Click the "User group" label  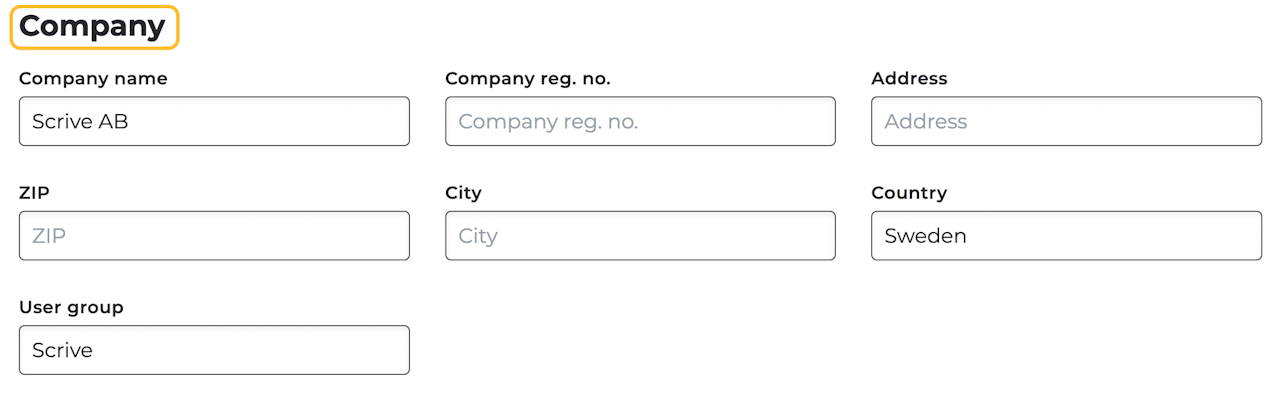coord(71,307)
